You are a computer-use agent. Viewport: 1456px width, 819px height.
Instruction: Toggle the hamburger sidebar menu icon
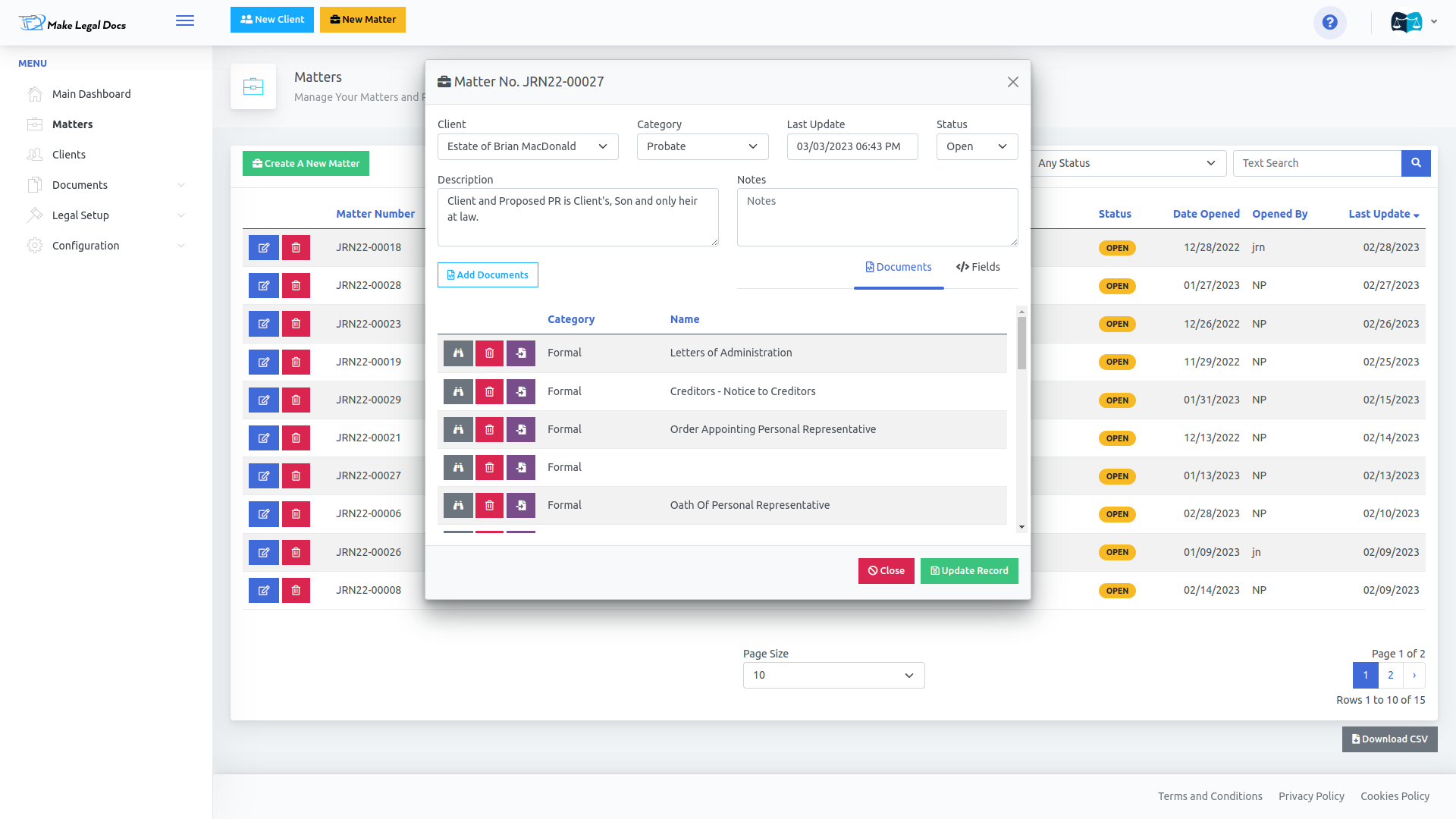click(x=185, y=21)
